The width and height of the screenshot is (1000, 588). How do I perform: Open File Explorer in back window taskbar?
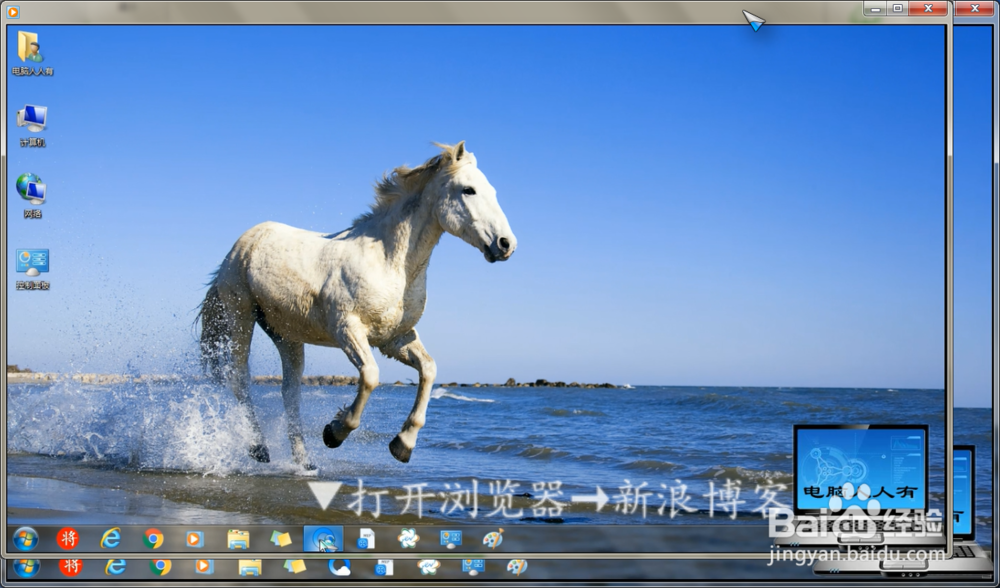point(249,568)
